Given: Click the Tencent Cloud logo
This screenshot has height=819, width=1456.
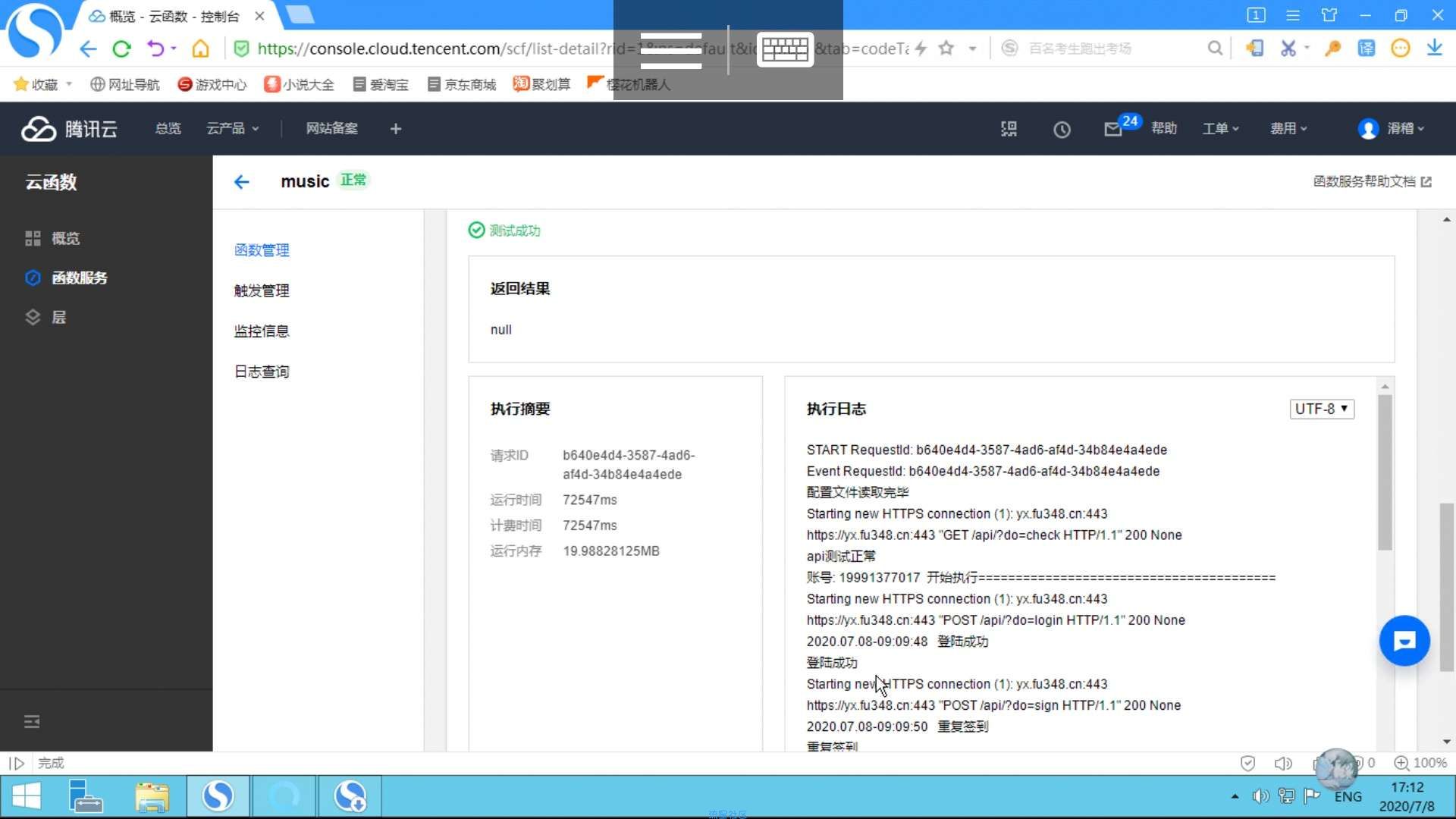Looking at the screenshot, I should 69,129.
